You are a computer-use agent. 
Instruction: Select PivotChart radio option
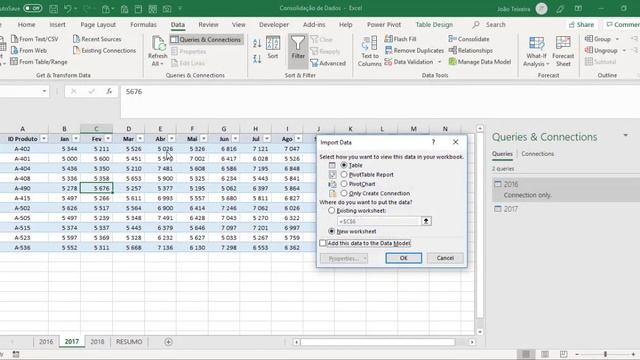344,184
